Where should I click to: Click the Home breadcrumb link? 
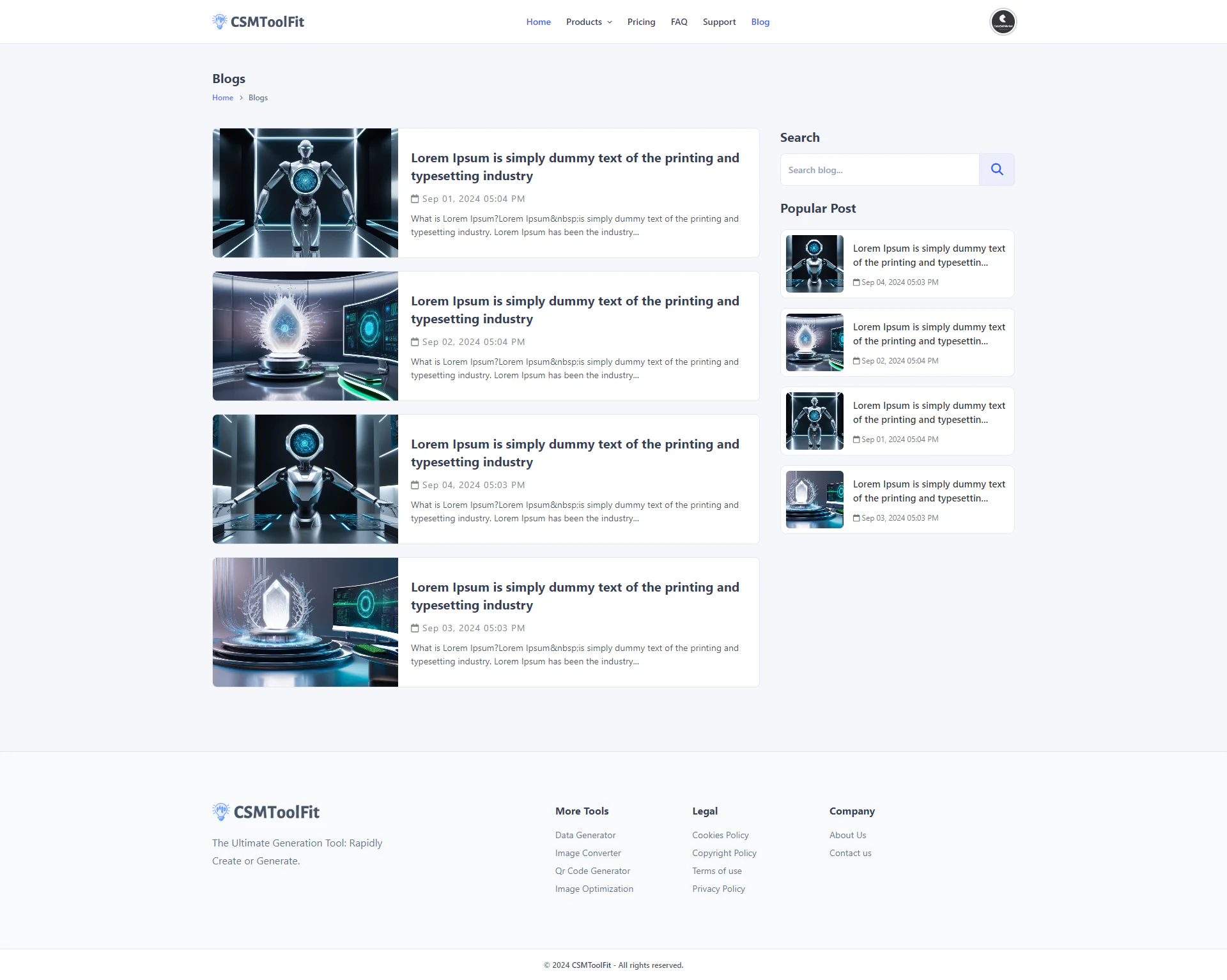222,98
